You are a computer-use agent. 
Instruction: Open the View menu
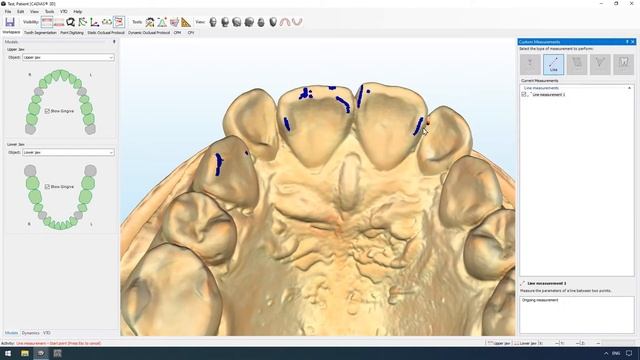(35, 11)
